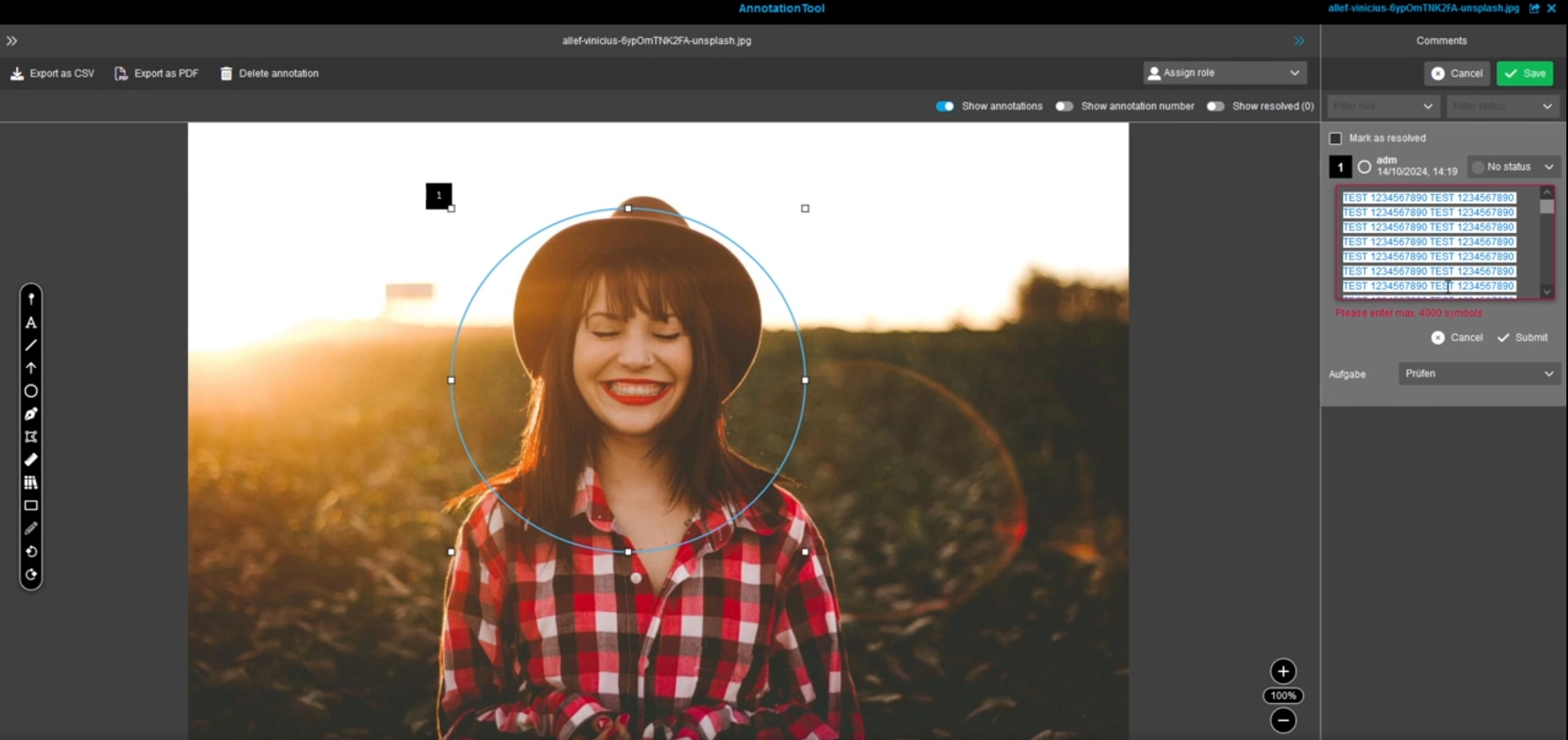
Task: Zoom in with the plus button
Action: pos(1283,671)
